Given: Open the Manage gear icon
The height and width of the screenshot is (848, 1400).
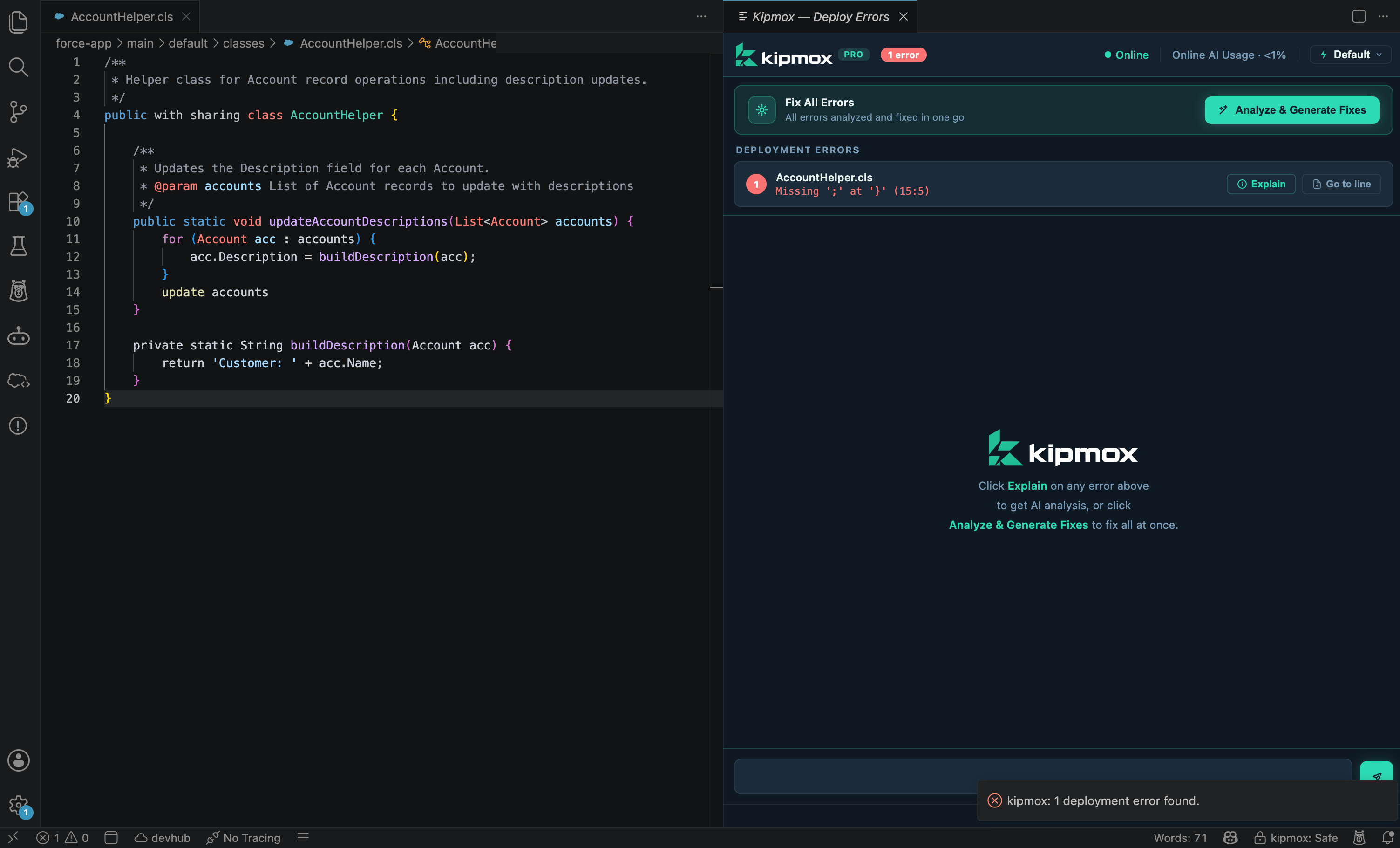Looking at the screenshot, I should tap(19, 806).
